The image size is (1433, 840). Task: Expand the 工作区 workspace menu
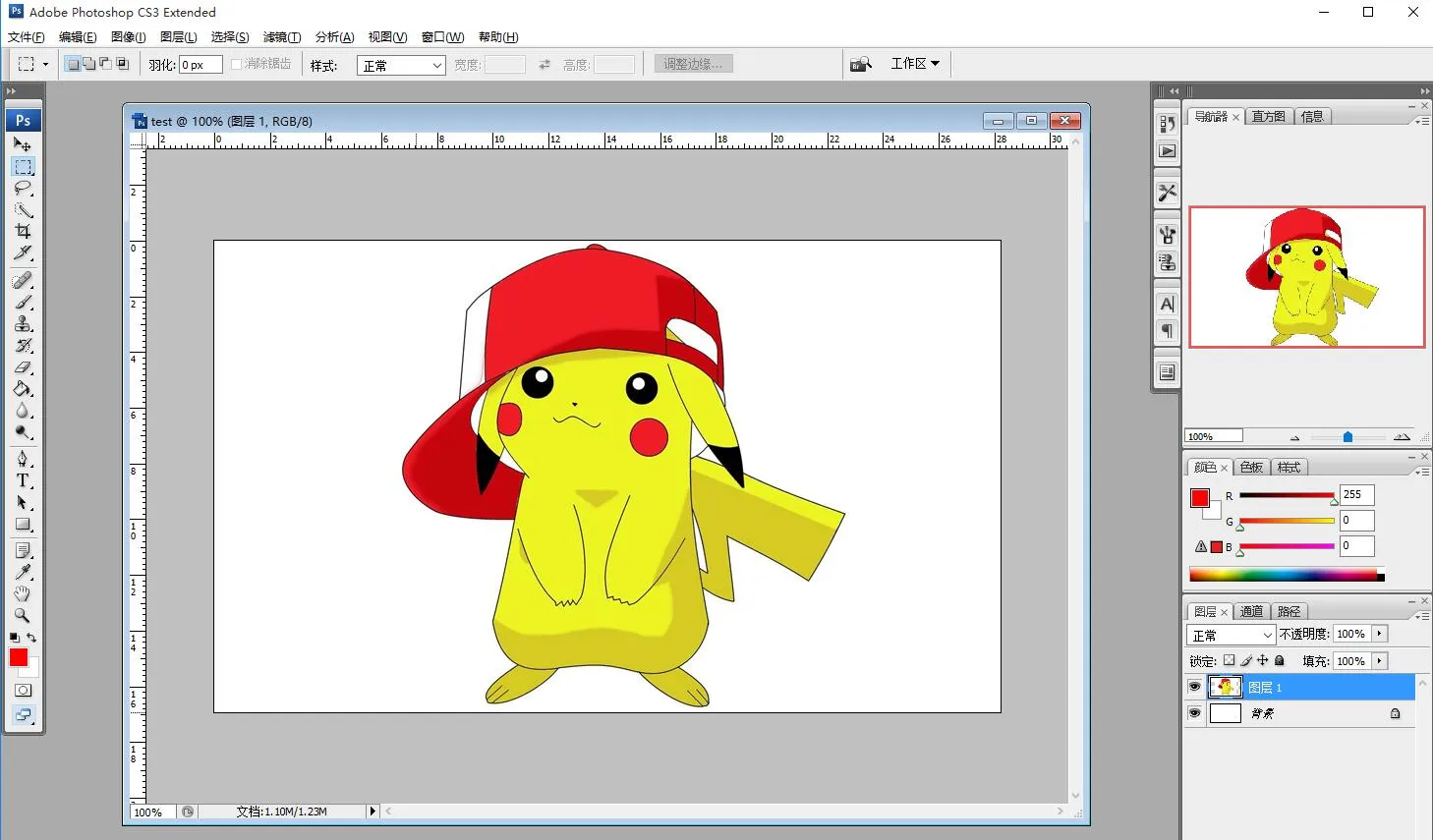click(x=914, y=64)
